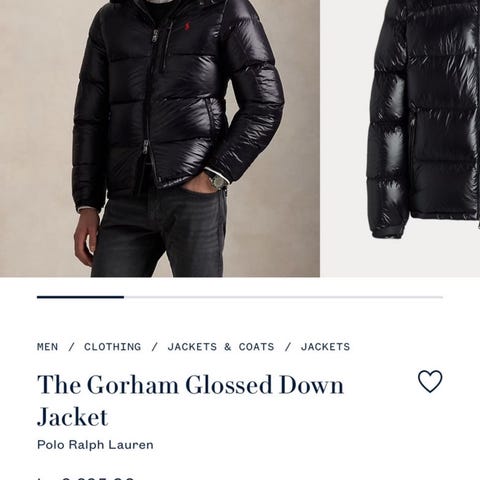Click the slash between MEN and CLOTHING
Screen dimensions: 480x480
click(x=71, y=347)
